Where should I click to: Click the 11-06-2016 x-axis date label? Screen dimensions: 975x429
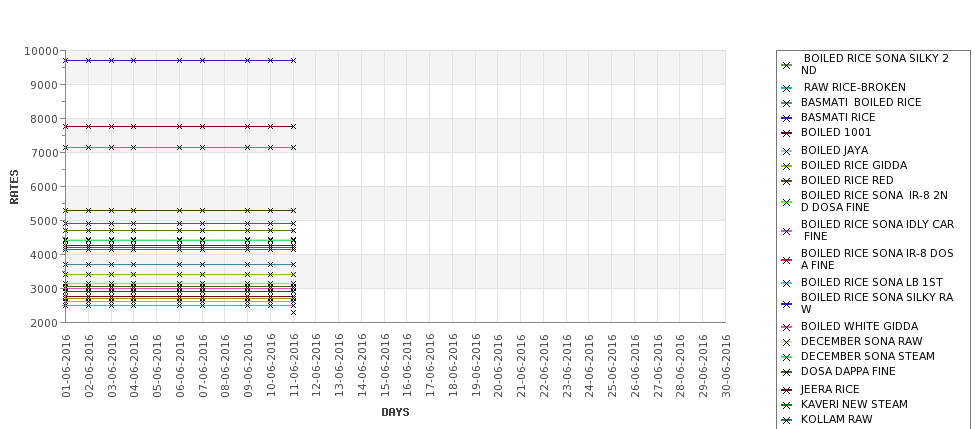click(x=295, y=366)
